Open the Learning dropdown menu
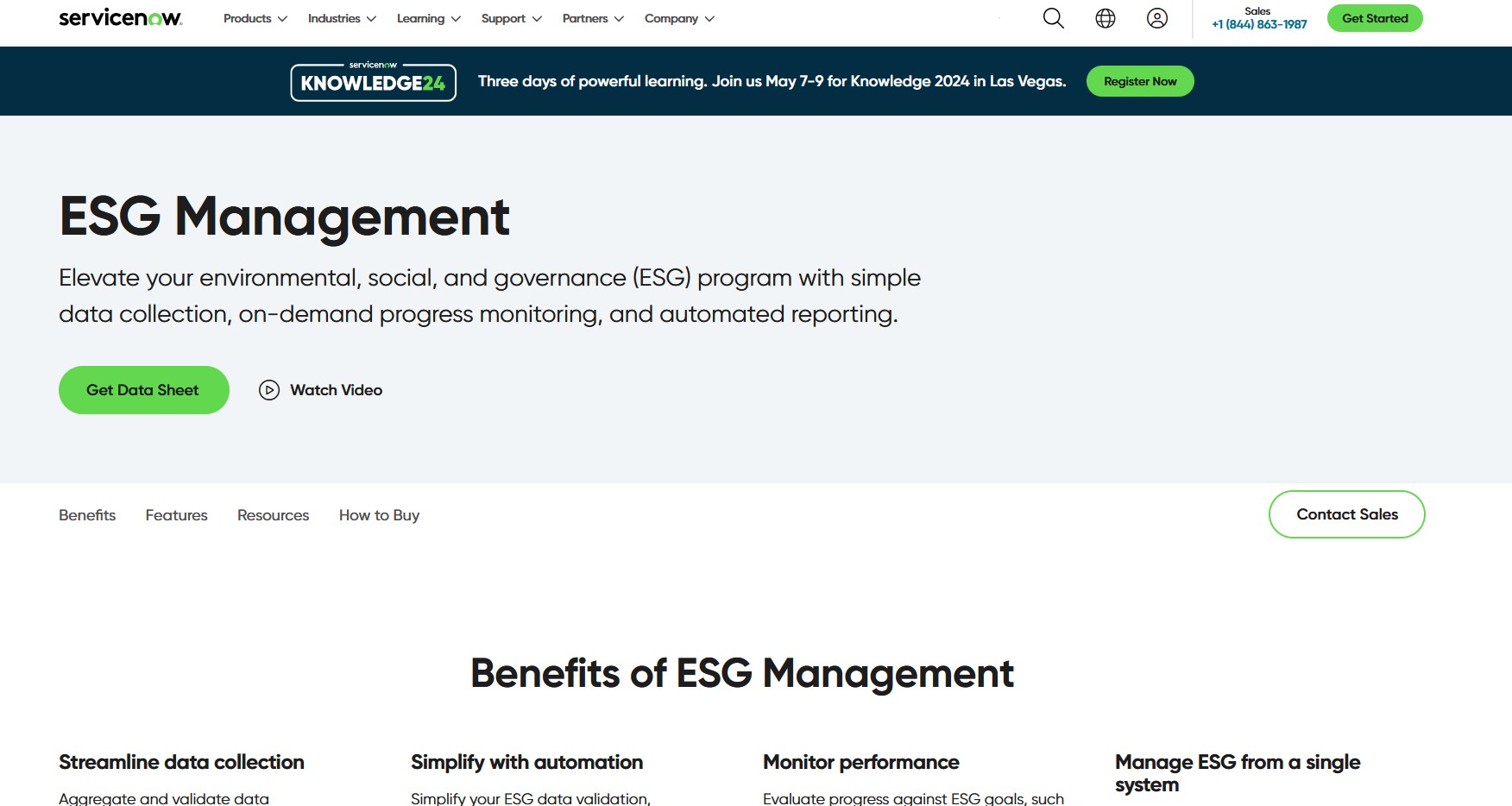The height and width of the screenshot is (806, 1512). coord(428,18)
